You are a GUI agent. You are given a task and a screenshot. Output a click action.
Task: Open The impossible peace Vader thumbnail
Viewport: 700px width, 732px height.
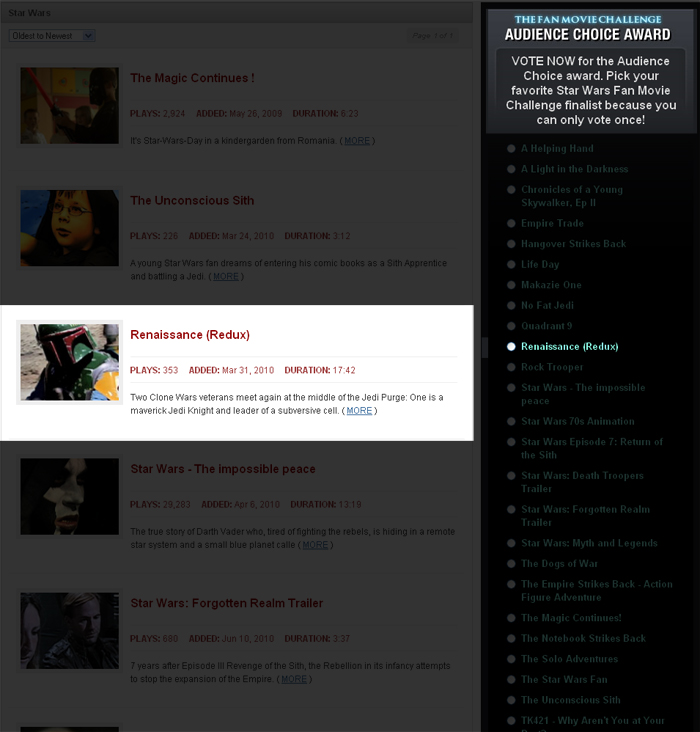tap(70, 496)
